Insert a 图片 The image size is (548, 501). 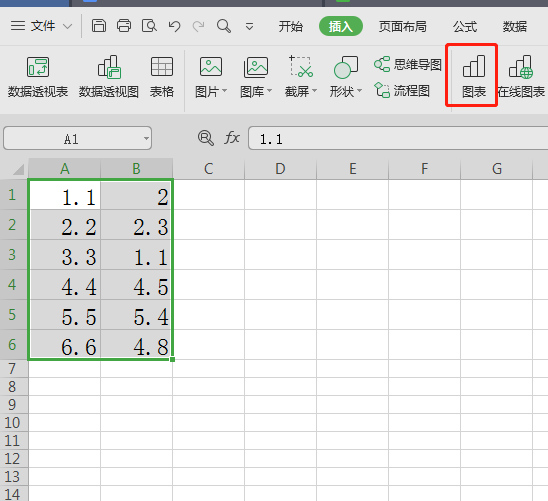211,77
